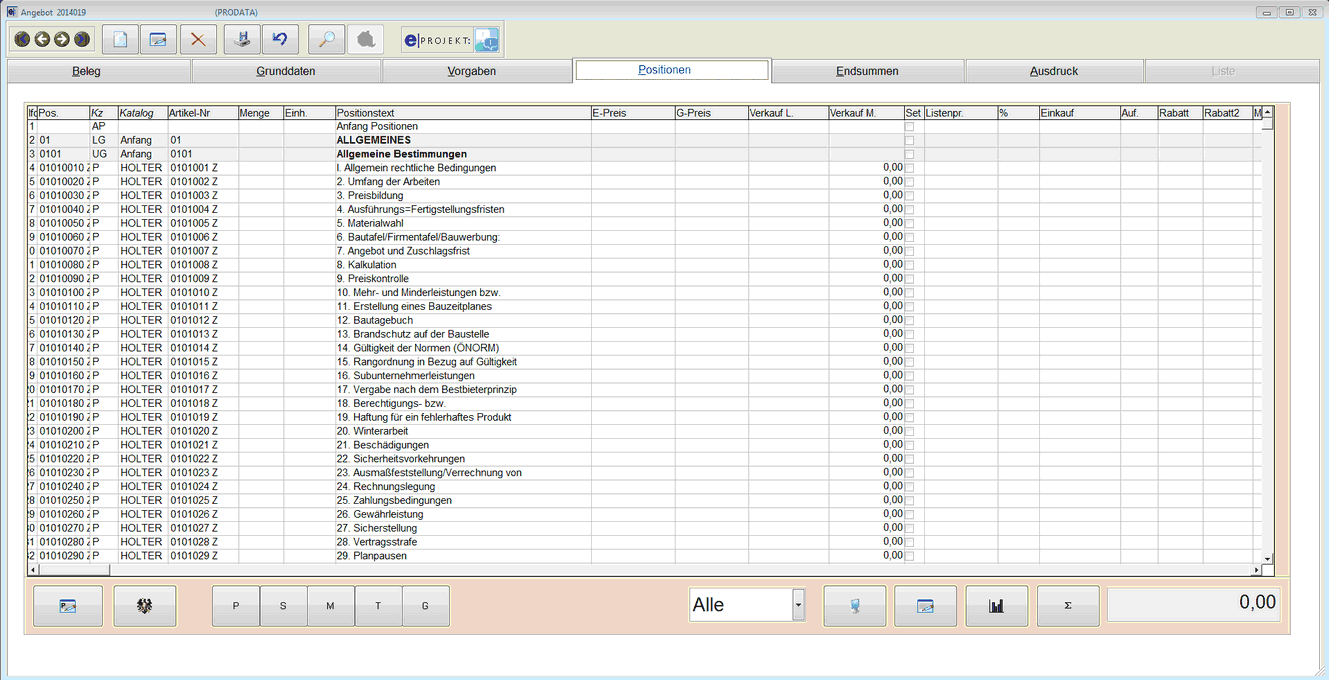Tick Set checkbox for Anfang Positionen row
Screen dimensions: 1329x680
pos(909,127)
